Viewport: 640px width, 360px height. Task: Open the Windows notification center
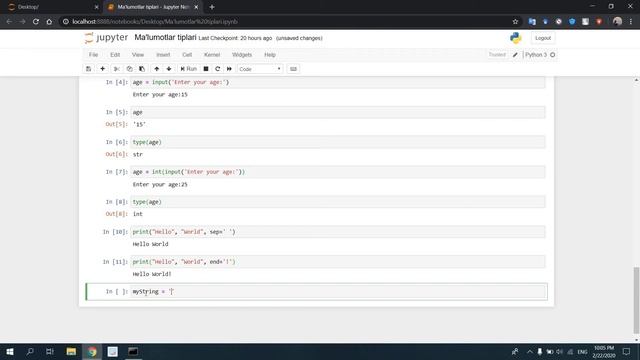[x=627, y=351]
